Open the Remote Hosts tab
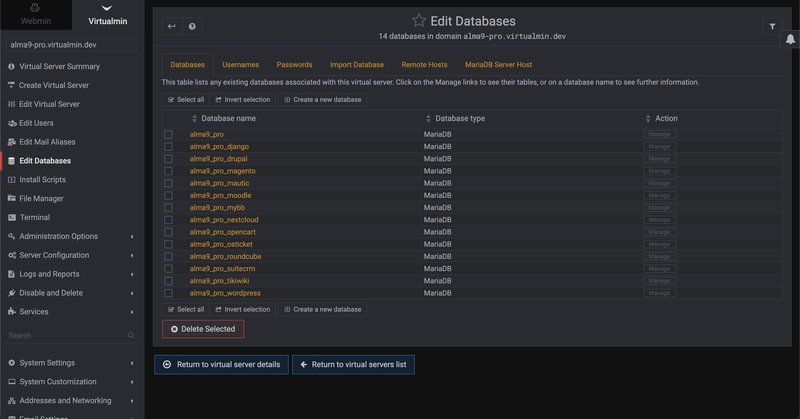 coord(424,65)
